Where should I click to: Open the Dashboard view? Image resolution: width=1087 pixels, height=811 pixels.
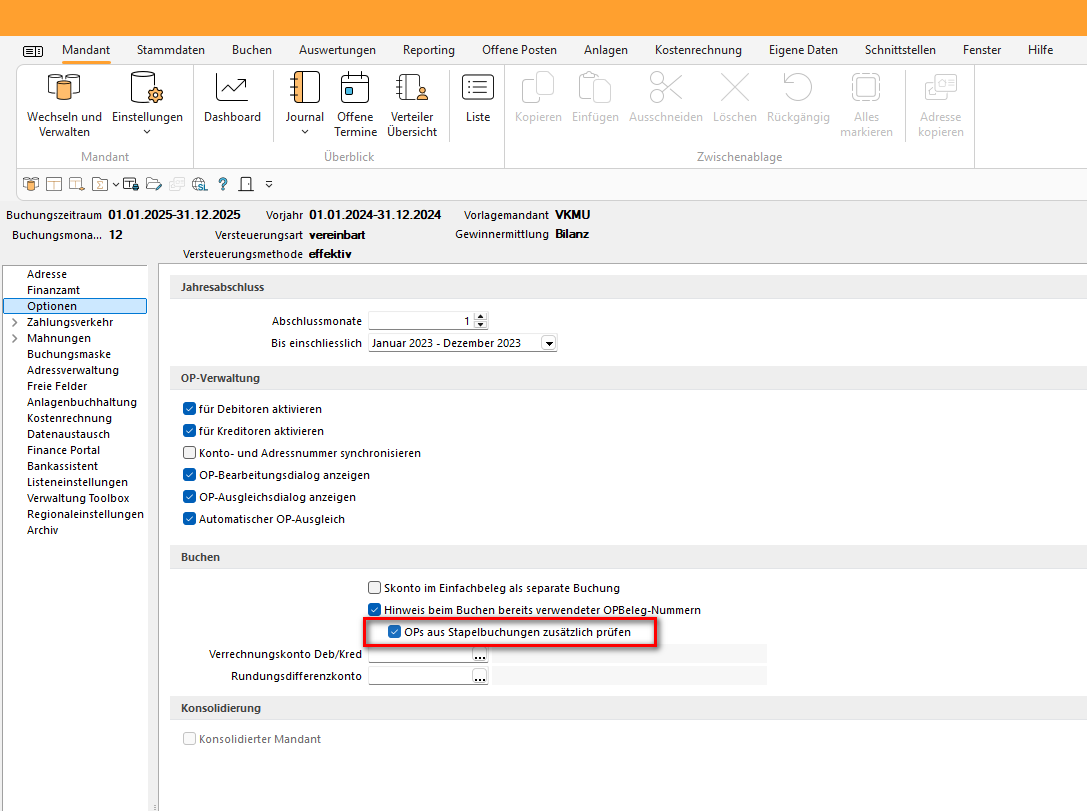coord(232,100)
